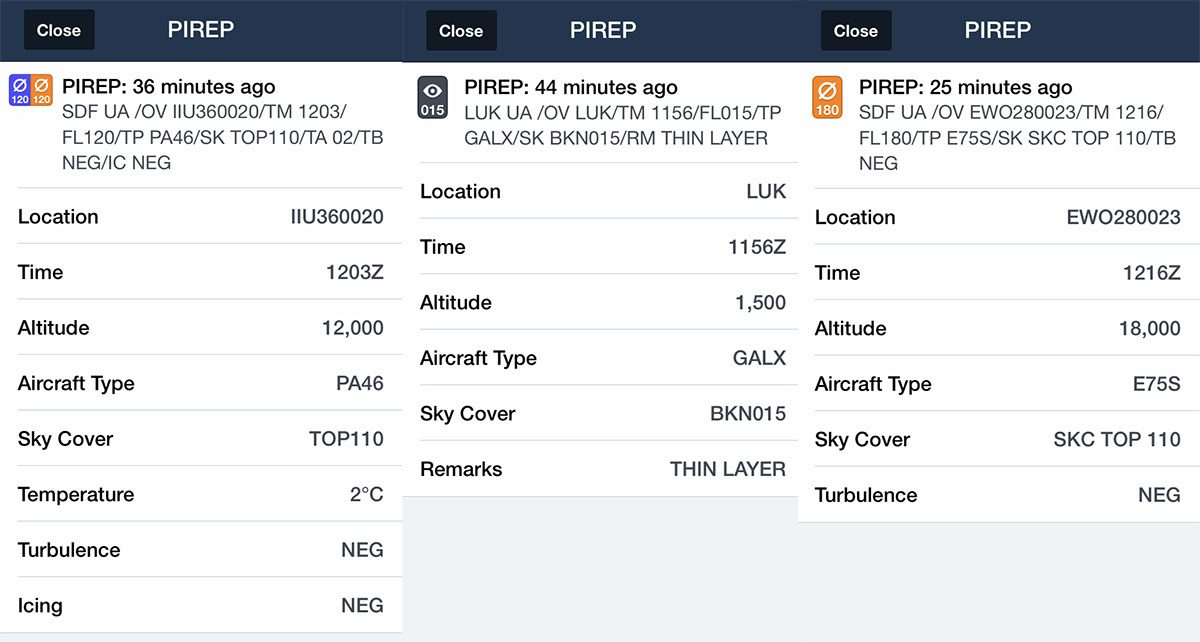The image size is (1200, 642).
Task: Tap the Altitude 12,000 row
Action: click(201, 327)
